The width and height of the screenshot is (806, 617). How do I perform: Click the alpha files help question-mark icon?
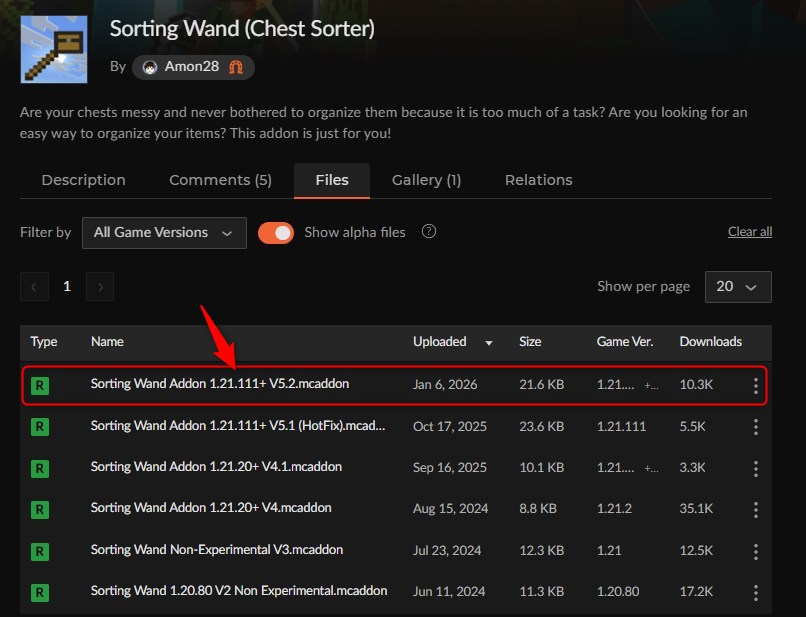click(x=429, y=231)
